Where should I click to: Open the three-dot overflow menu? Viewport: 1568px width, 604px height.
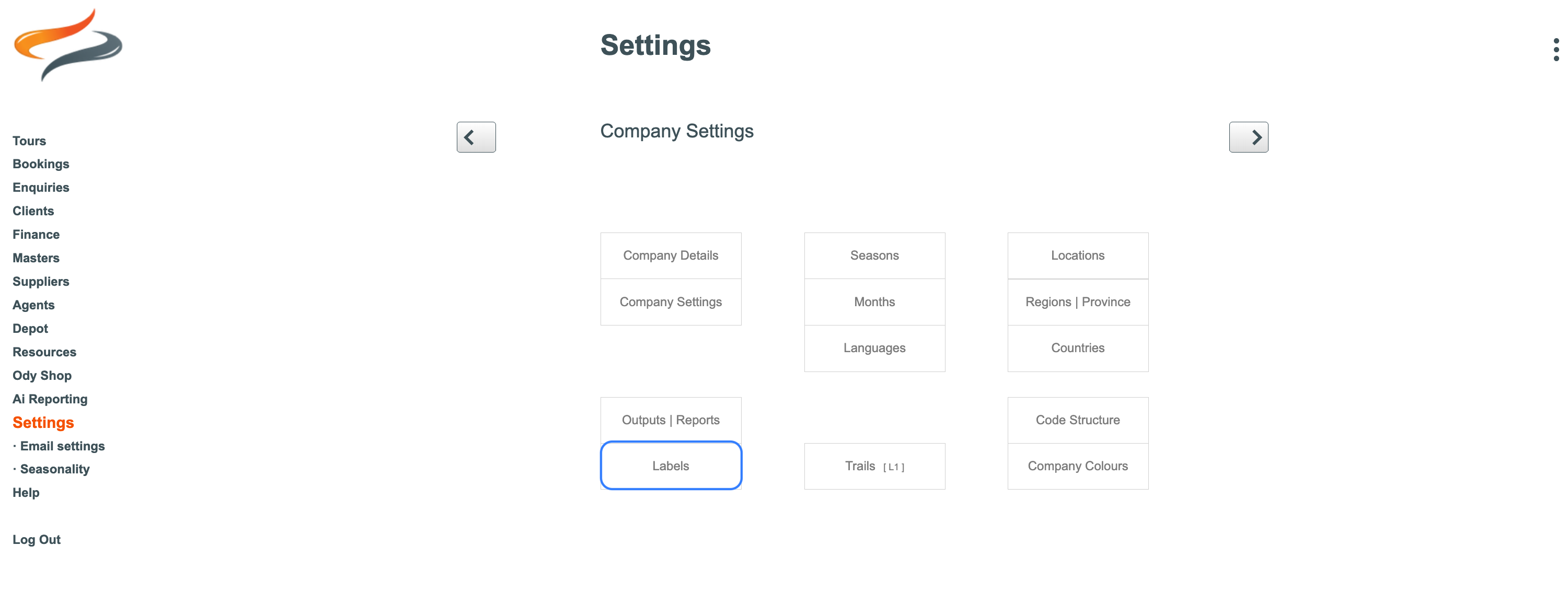coord(1556,49)
